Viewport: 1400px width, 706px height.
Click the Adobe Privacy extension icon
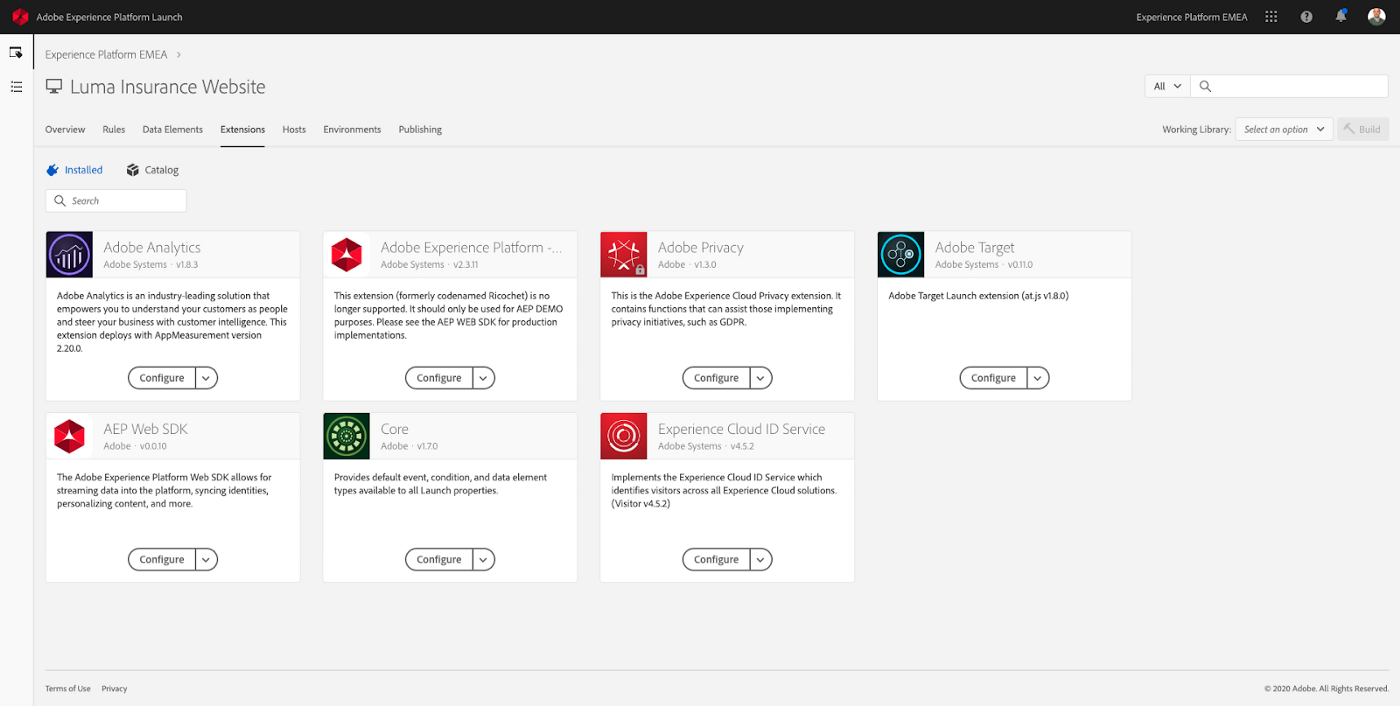[623, 254]
